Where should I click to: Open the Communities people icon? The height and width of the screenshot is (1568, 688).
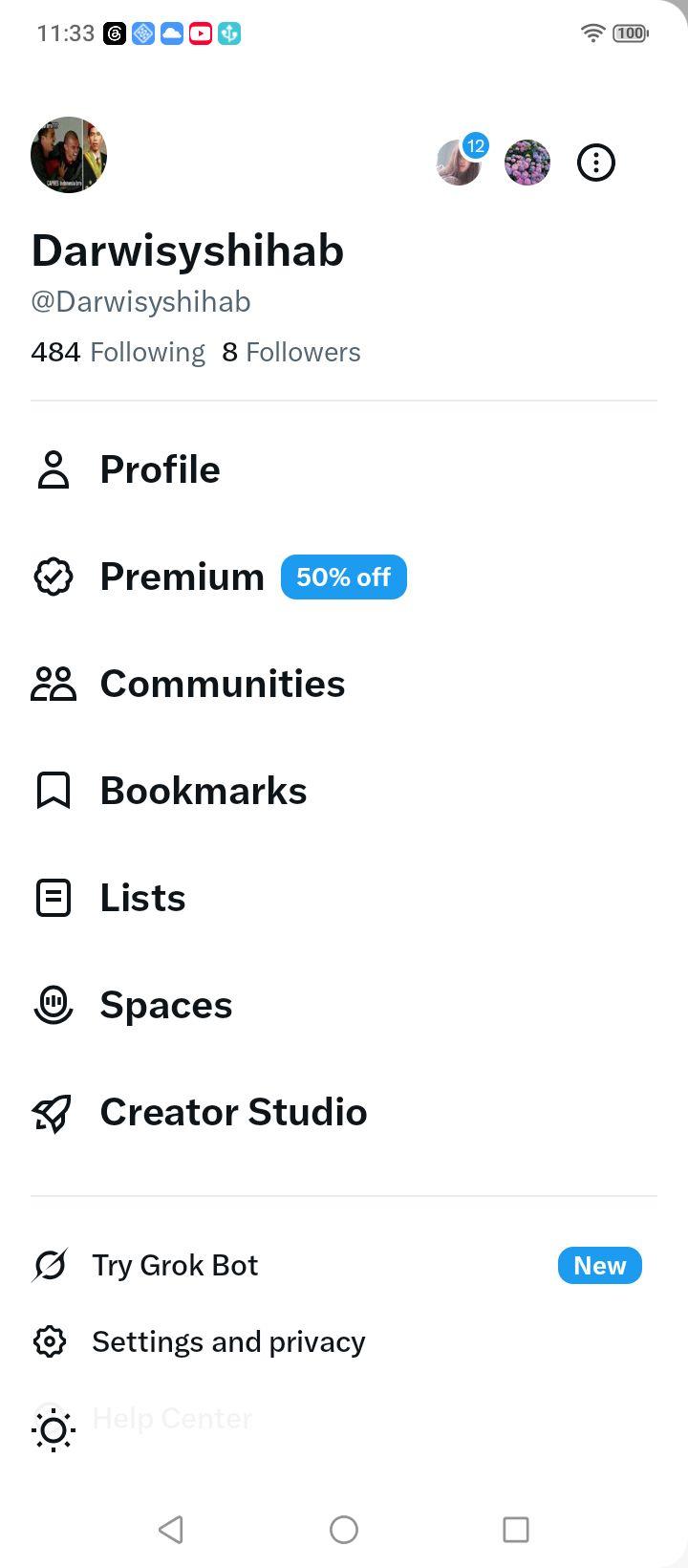[x=54, y=684]
